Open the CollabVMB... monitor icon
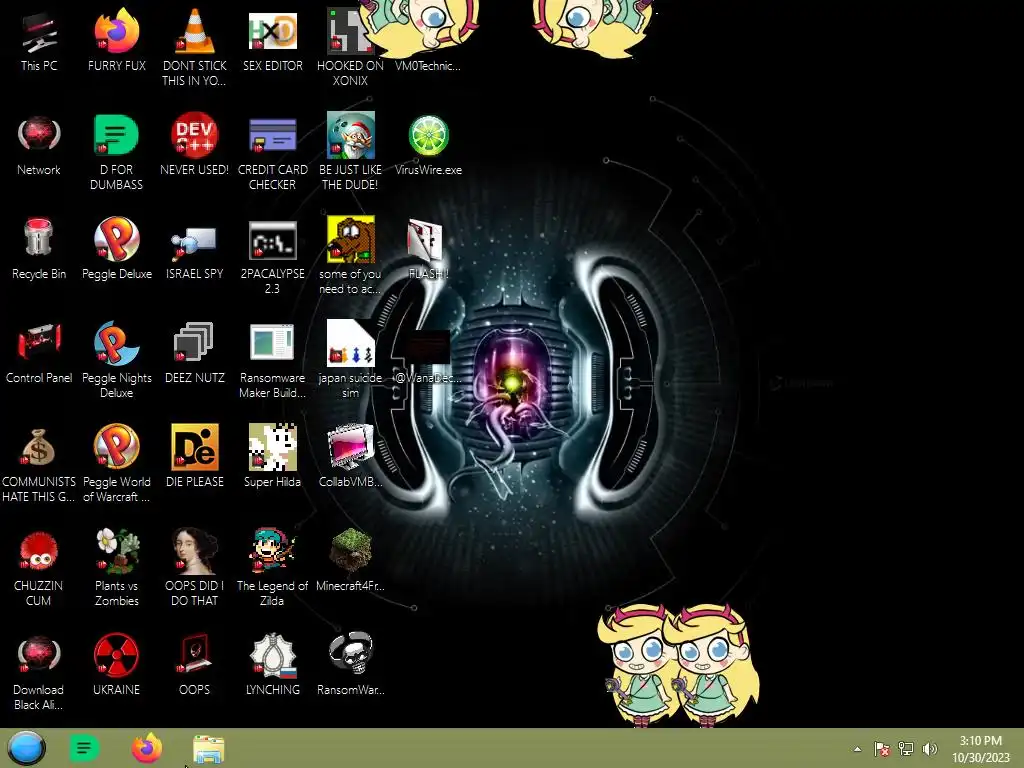1024x768 pixels. [351, 447]
